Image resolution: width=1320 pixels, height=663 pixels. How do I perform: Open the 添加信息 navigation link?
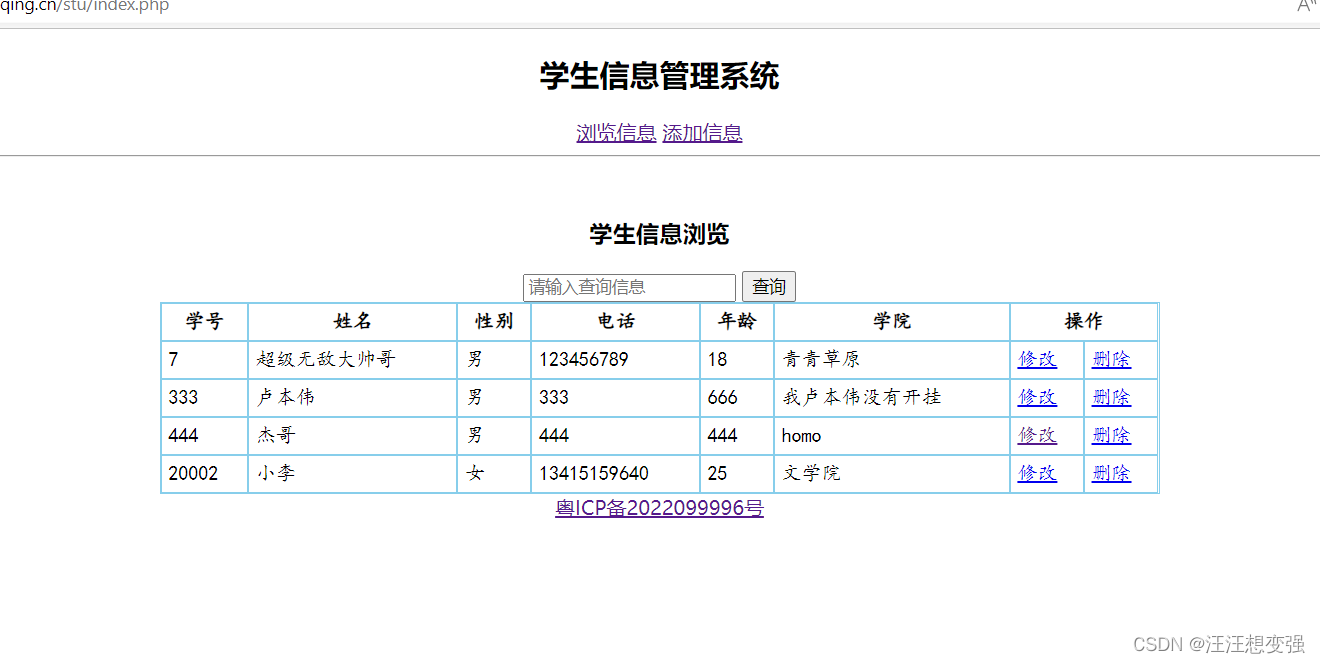702,133
